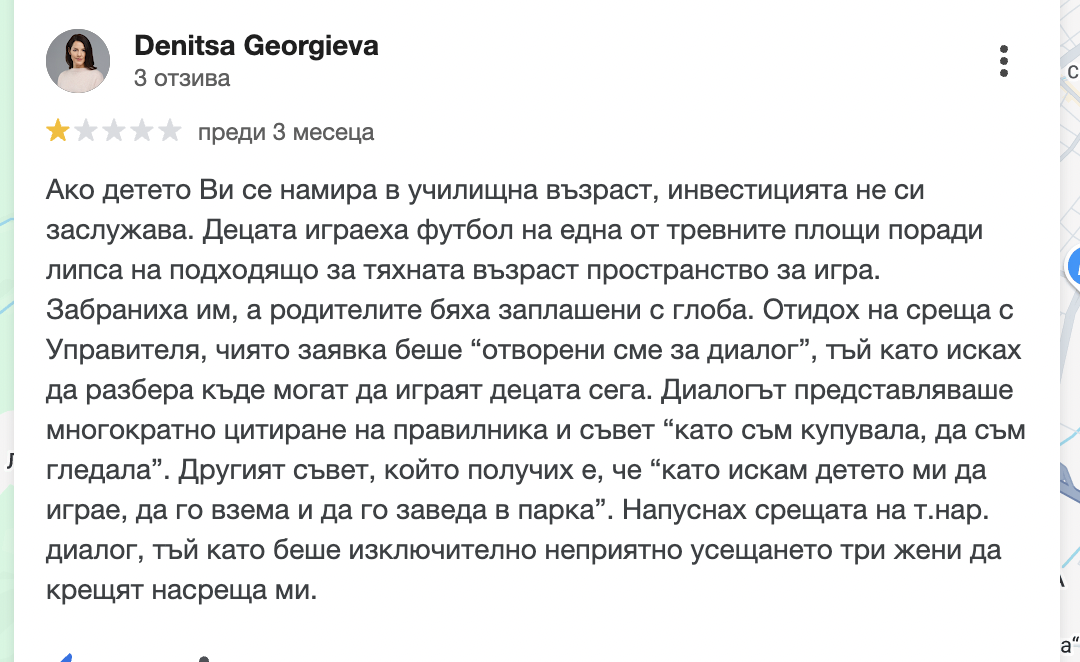
Task: Open the Denitsa Georgieva profile name link
Action: tap(256, 46)
